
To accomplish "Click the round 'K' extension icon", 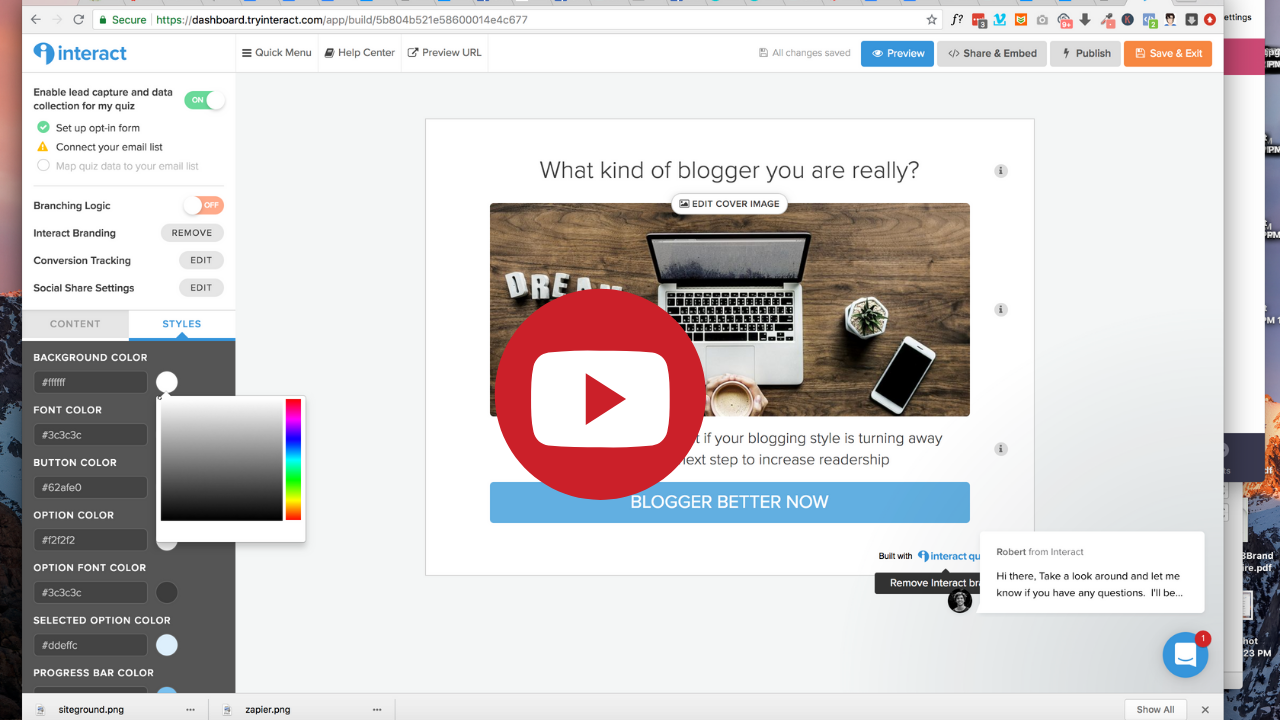I will 1127,19.
